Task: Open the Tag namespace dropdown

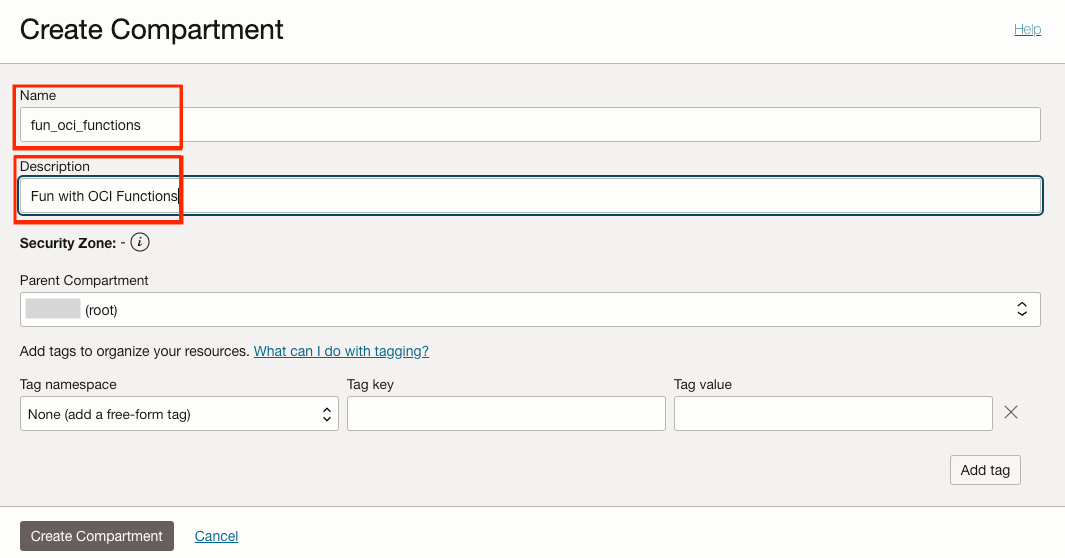Action: 179,414
